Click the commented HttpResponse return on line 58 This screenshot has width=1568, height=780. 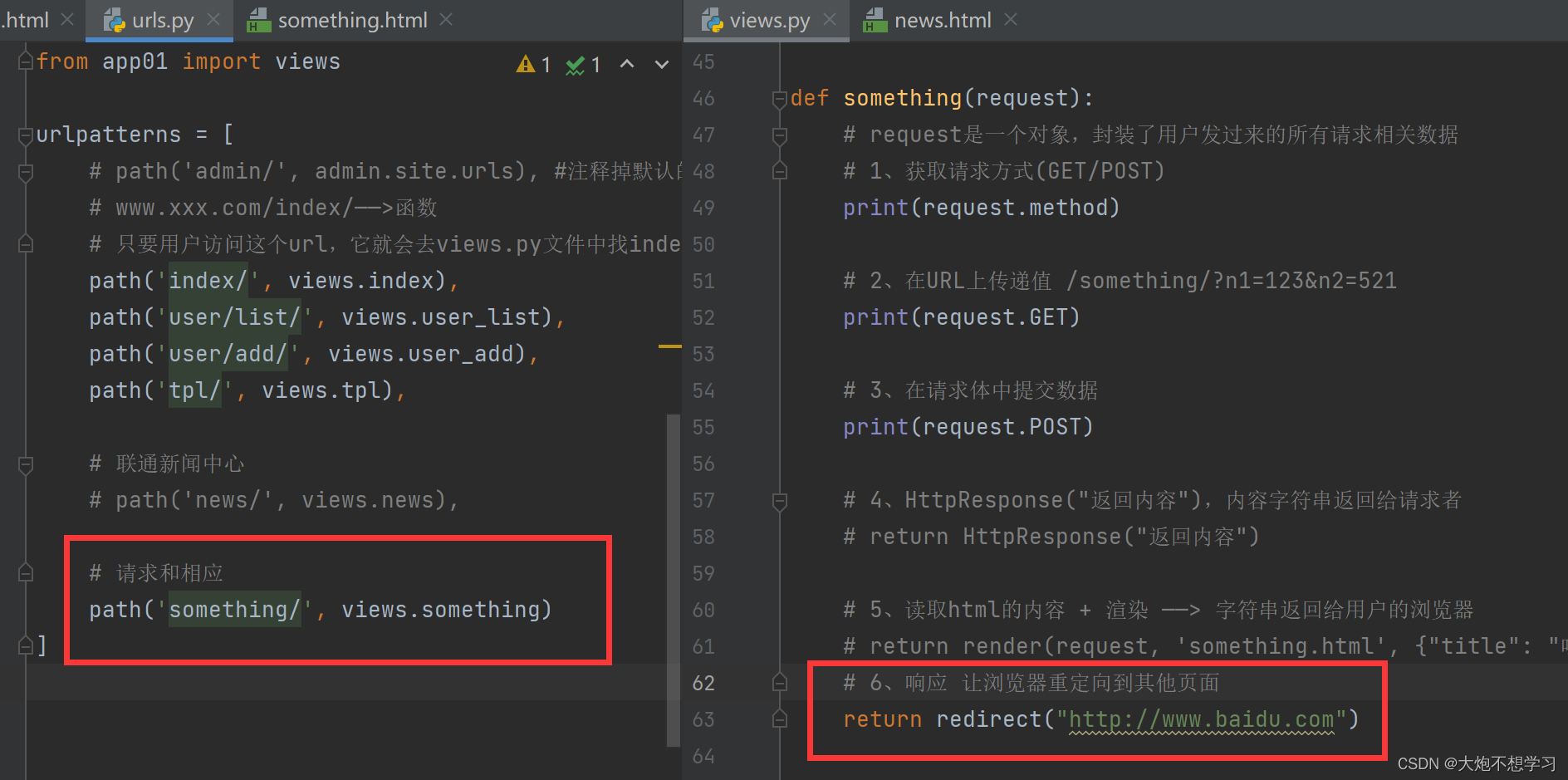(x=1051, y=537)
